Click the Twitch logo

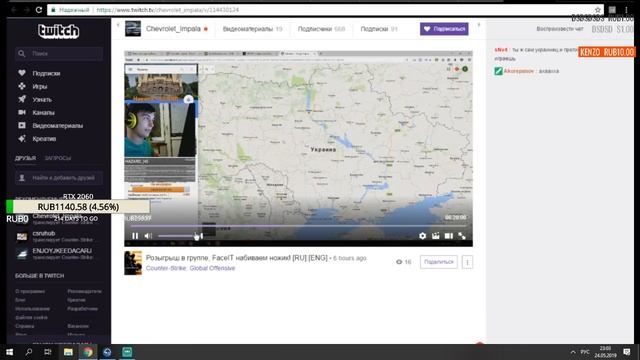(x=58, y=31)
